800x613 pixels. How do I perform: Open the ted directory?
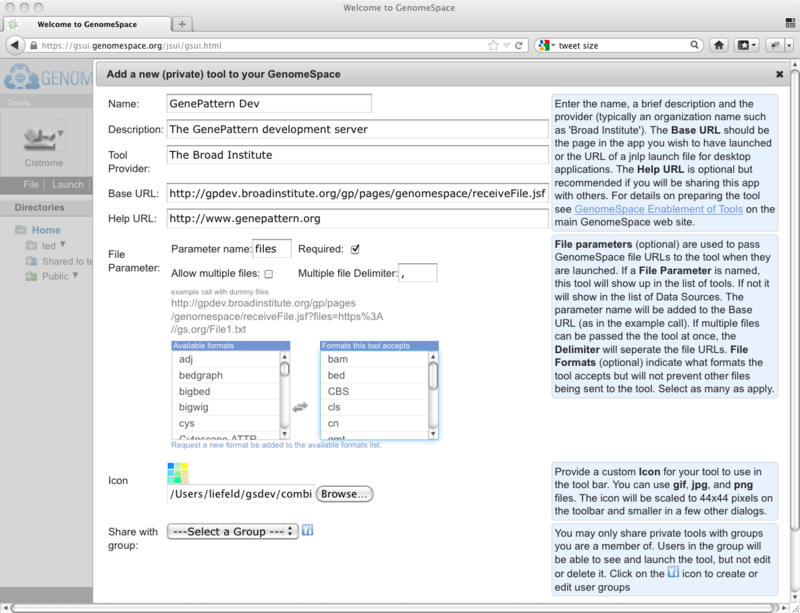[49, 246]
